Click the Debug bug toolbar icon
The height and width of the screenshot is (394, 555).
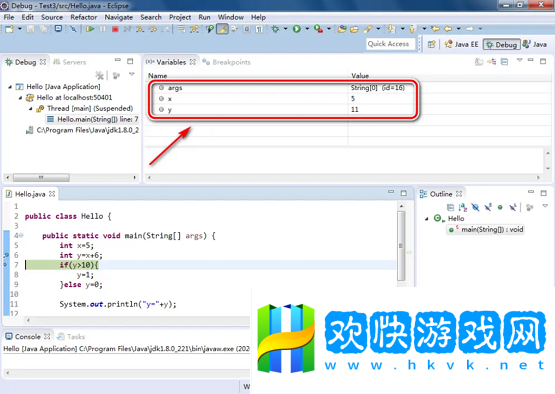(x=275, y=29)
